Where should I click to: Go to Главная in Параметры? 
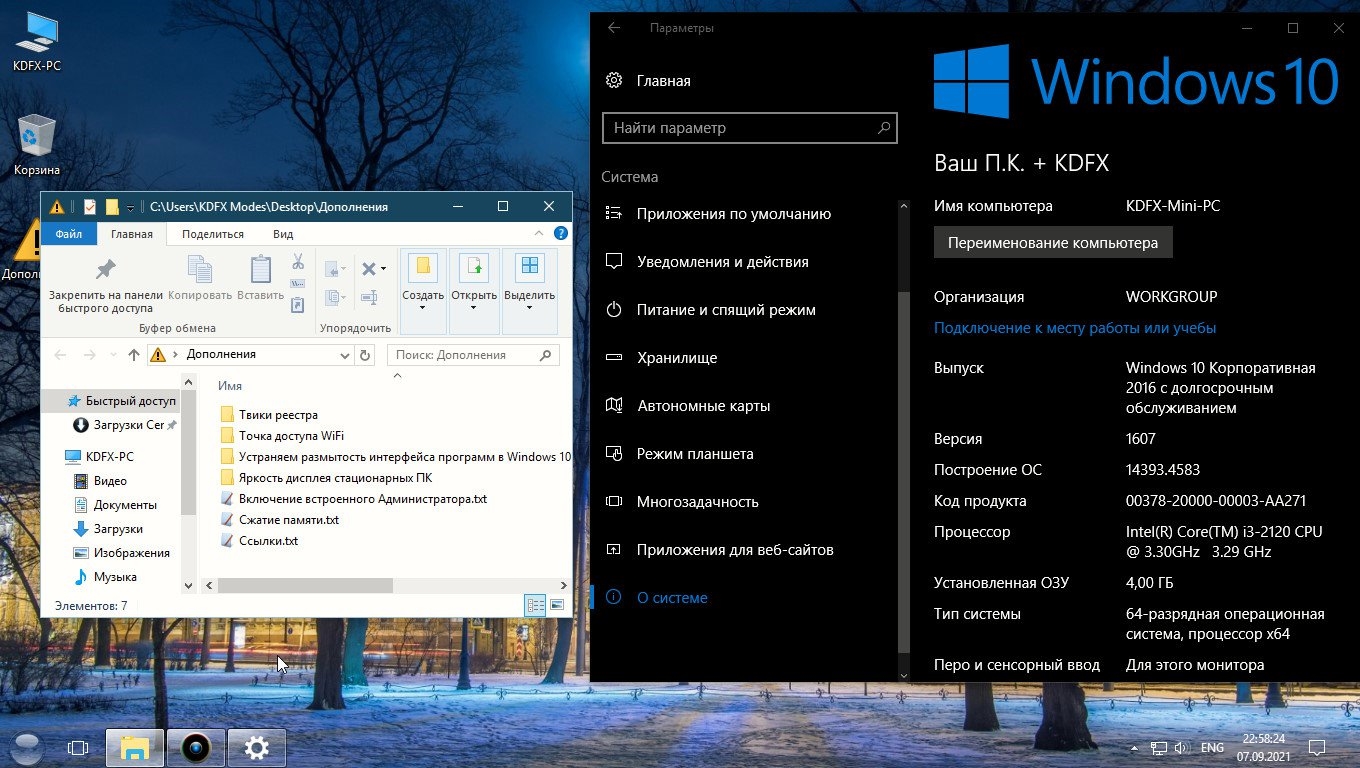click(x=663, y=81)
